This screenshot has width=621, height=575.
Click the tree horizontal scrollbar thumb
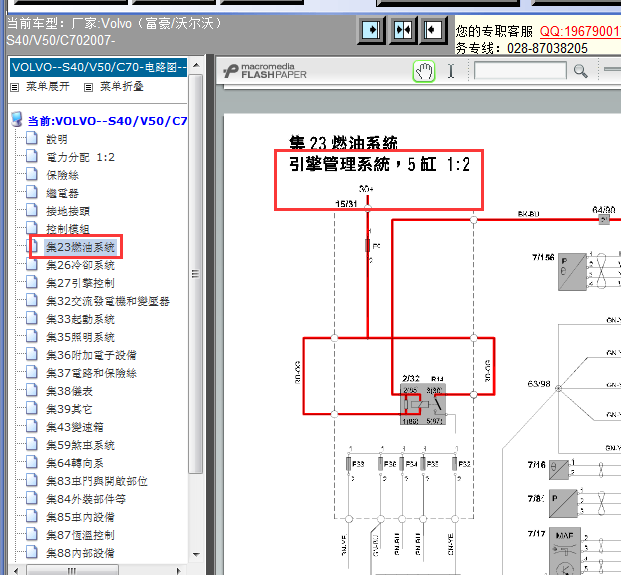coord(72,570)
